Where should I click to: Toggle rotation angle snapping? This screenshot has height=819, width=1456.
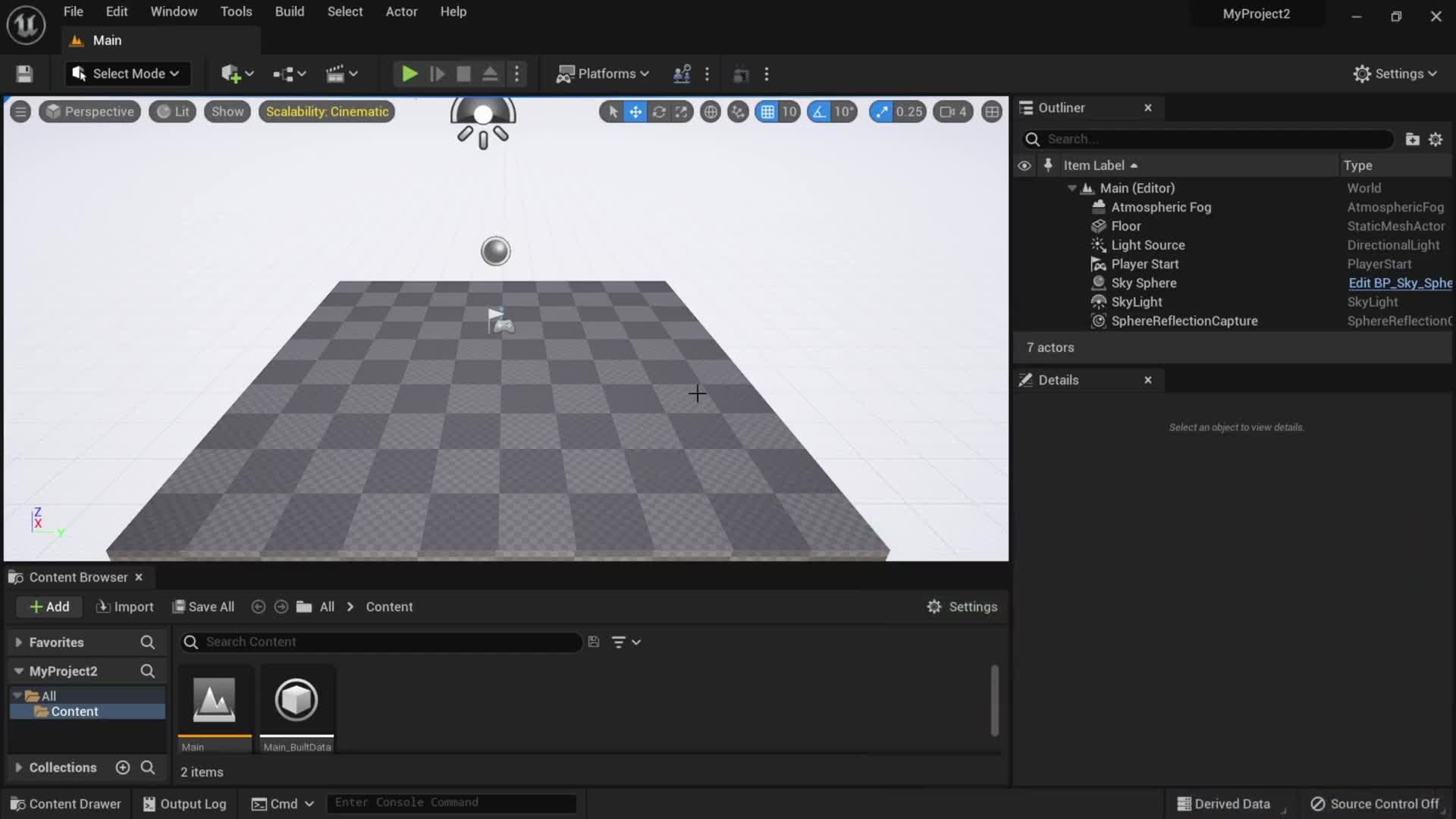coord(819,112)
